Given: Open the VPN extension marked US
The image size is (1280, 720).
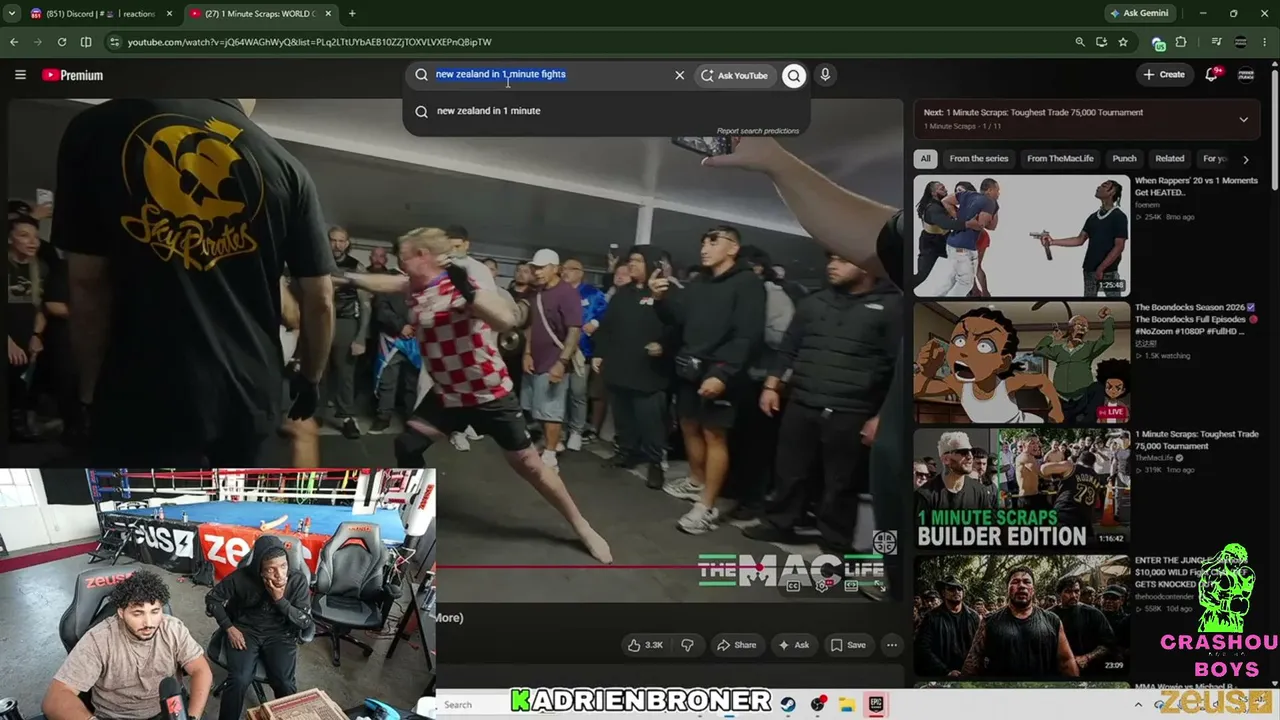Looking at the screenshot, I should coord(1159,43).
